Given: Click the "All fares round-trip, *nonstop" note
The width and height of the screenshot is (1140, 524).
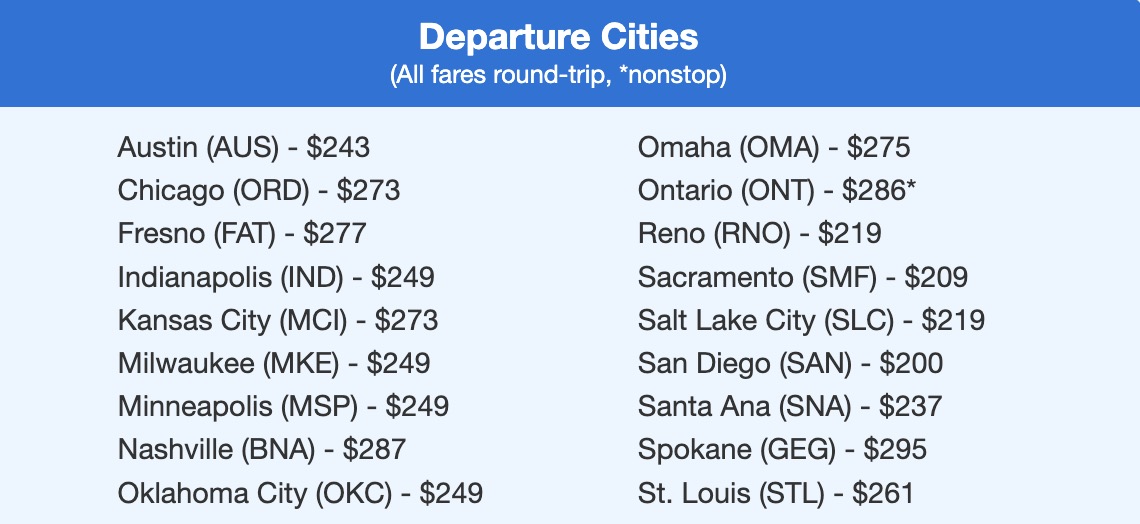Looking at the screenshot, I should click(x=558, y=76).
